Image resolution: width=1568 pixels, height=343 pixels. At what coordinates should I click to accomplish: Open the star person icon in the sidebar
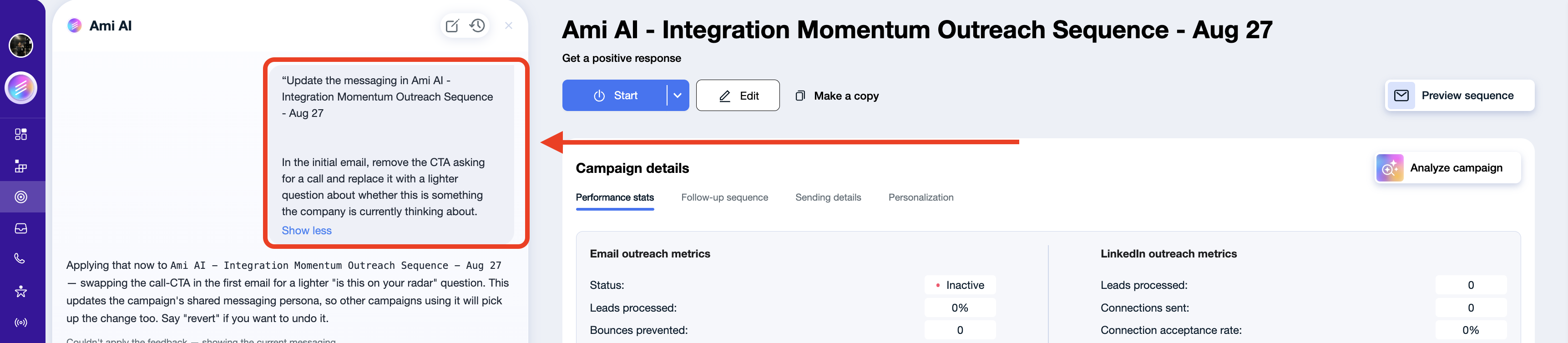point(21,291)
